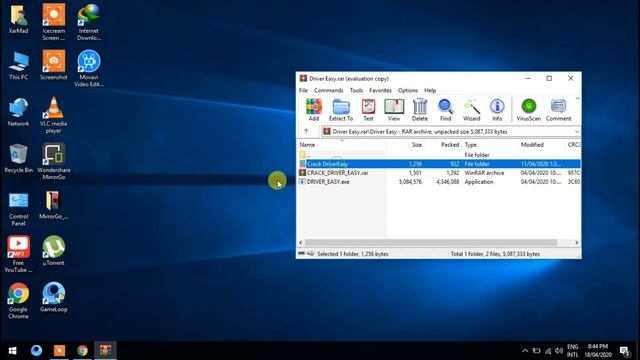Screen dimensions: 640x360
Task: Sort files by Packed column
Action: click(443, 144)
